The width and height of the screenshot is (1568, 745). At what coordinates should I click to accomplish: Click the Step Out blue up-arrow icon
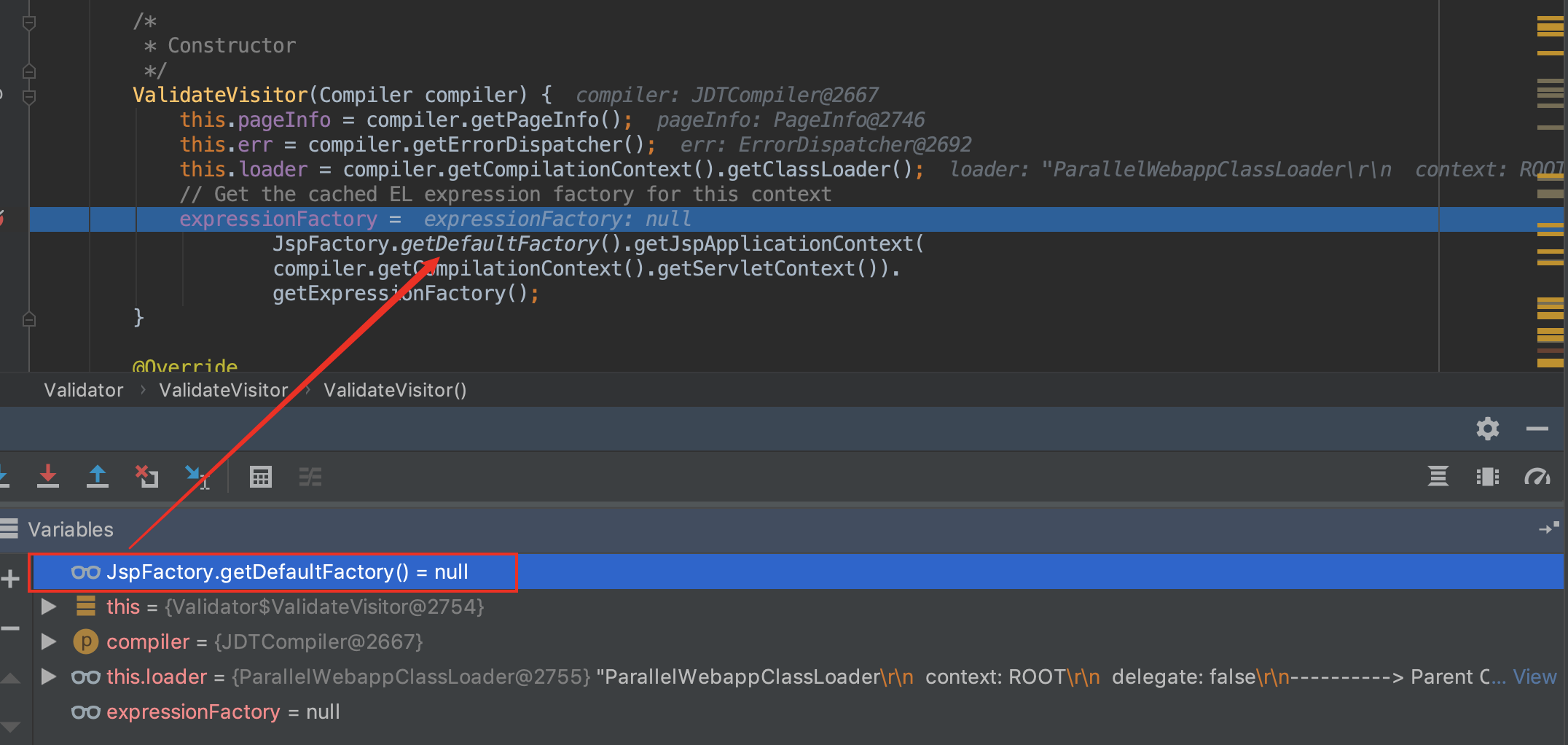(98, 477)
